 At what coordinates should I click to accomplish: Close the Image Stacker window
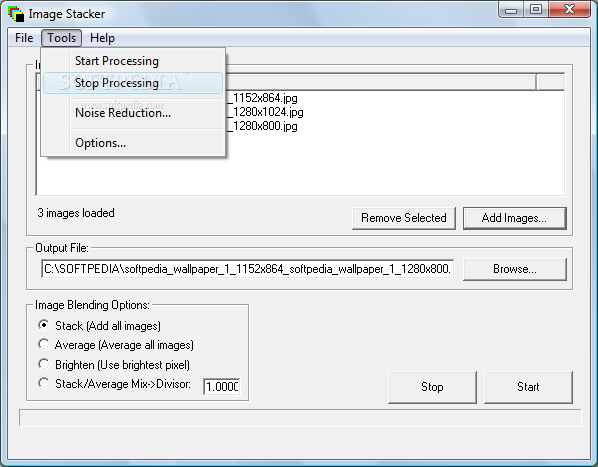click(570, 10)
